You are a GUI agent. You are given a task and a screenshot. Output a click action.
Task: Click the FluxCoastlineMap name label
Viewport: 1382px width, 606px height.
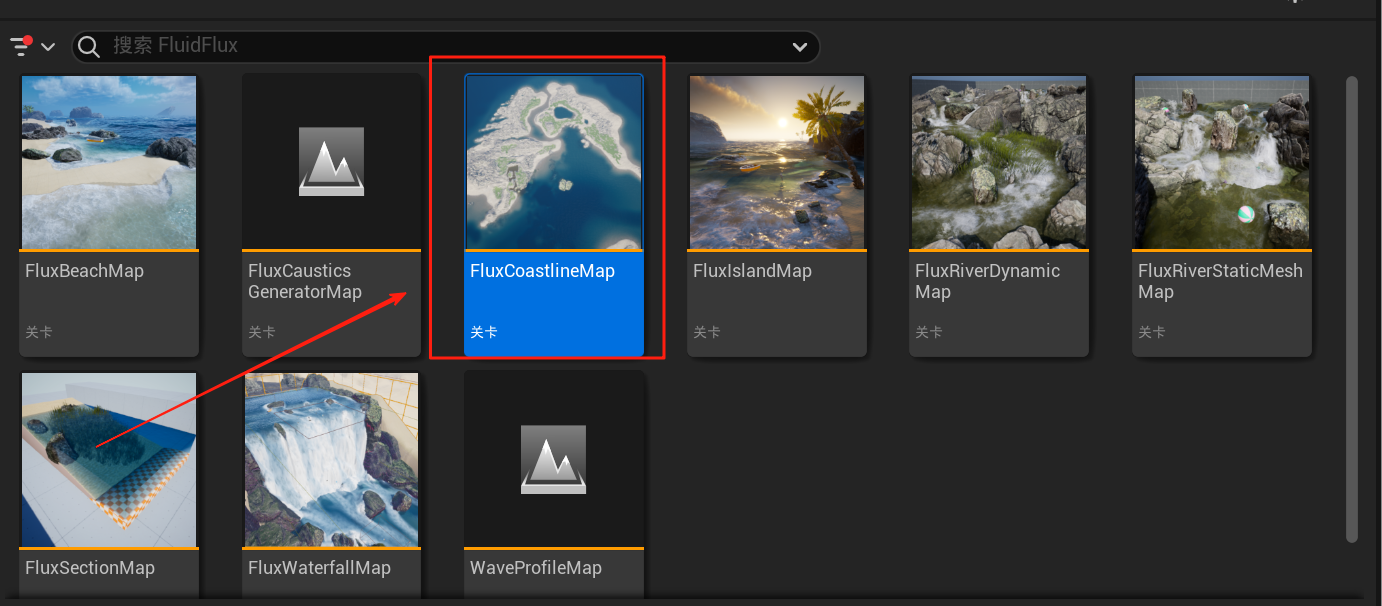(542, 271)
